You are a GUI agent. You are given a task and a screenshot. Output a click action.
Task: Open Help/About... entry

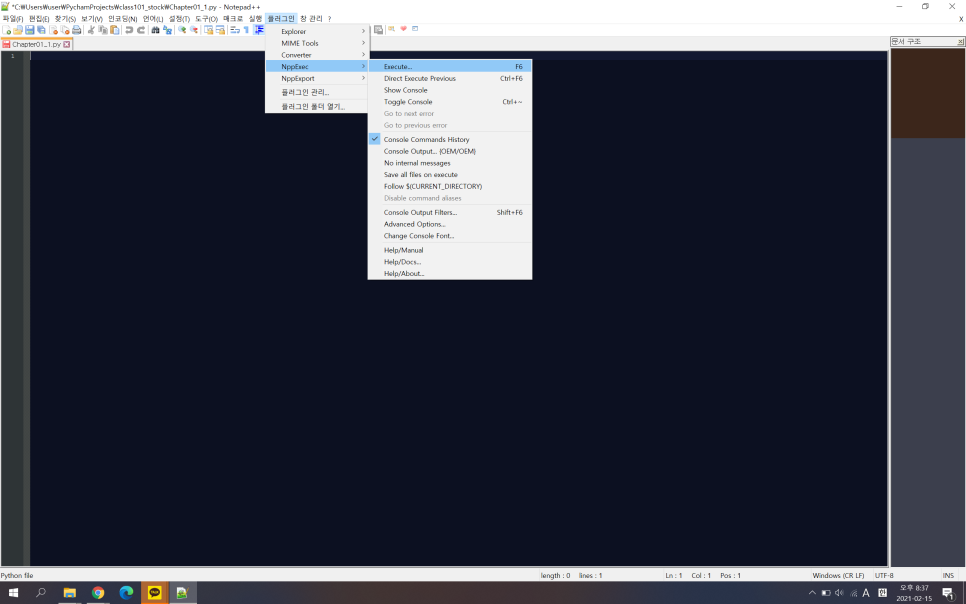[450, 274]
